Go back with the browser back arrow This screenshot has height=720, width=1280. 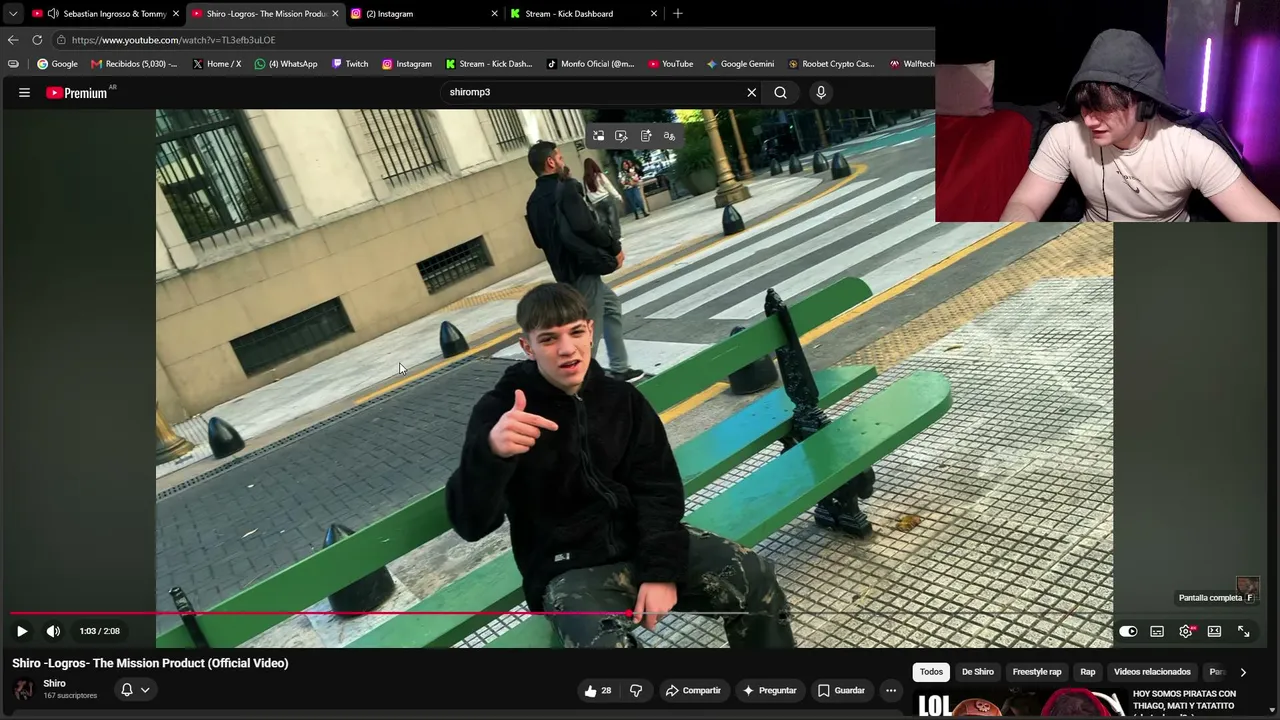coord(13,40)
